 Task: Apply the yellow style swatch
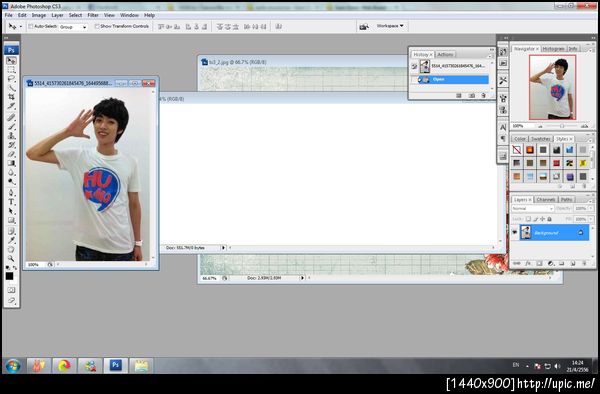tap(582, 163)
